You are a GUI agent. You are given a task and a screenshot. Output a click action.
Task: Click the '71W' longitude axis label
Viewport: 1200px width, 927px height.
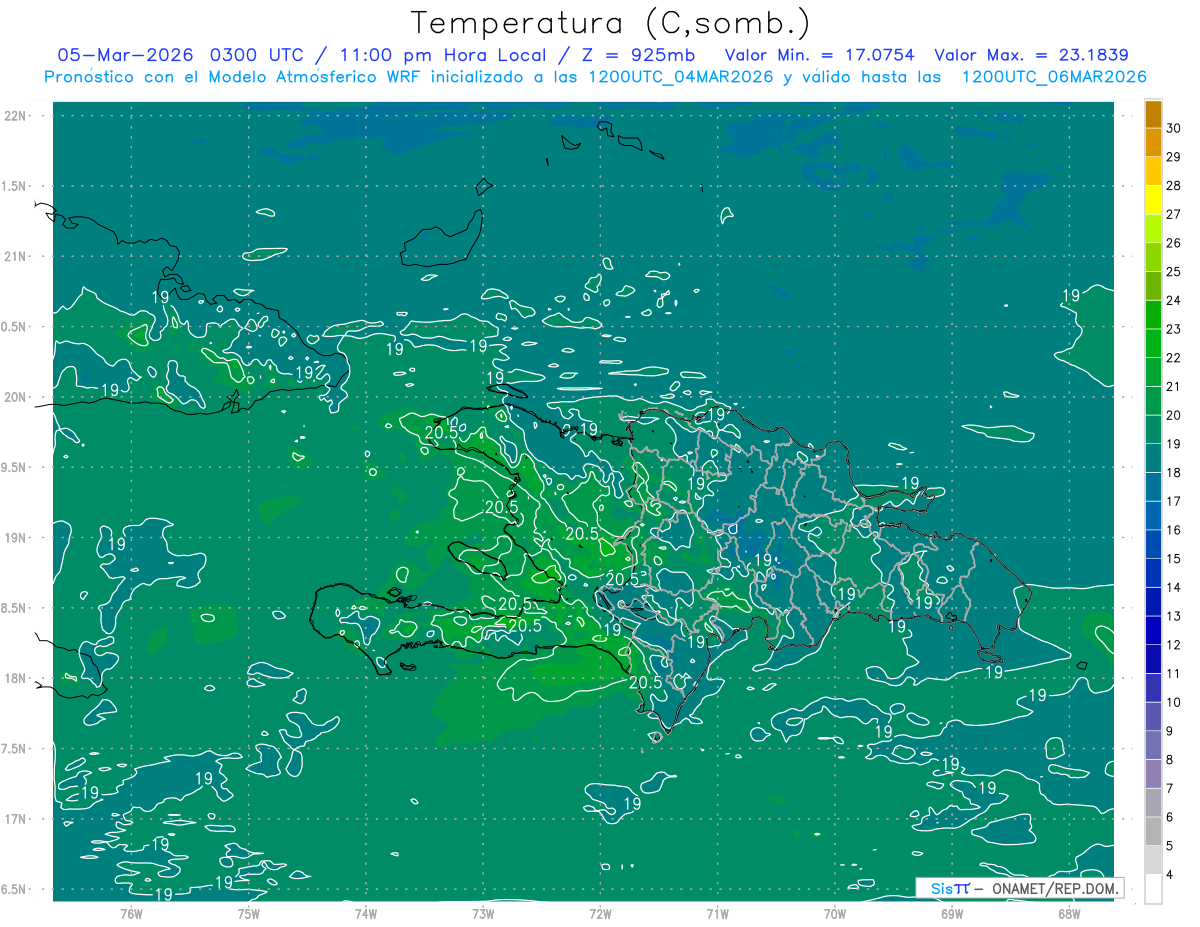pyautogui.click(x=717, y=913)
